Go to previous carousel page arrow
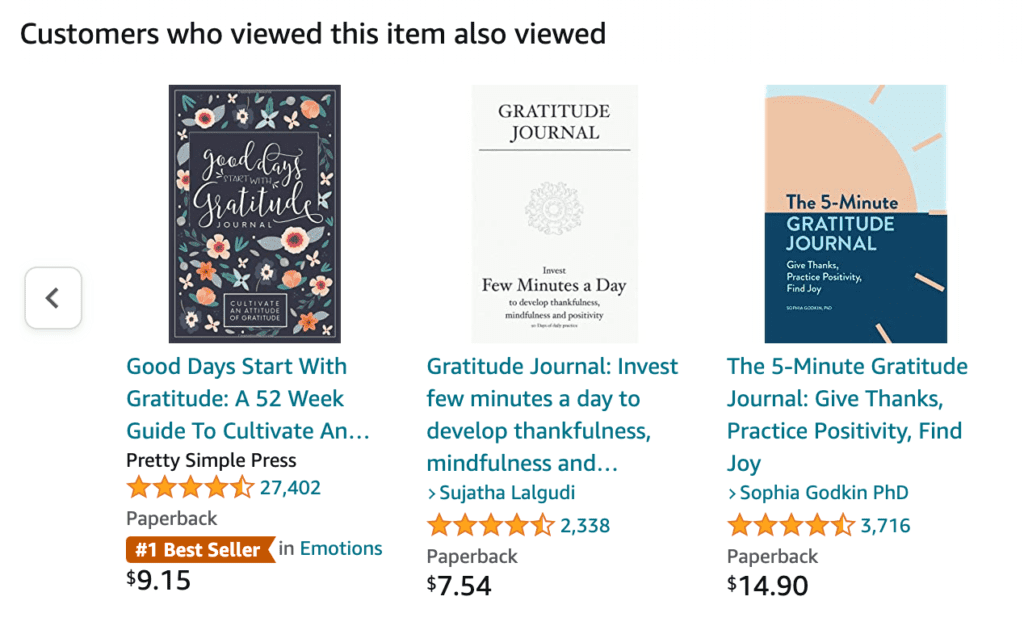 click(54, 298)
